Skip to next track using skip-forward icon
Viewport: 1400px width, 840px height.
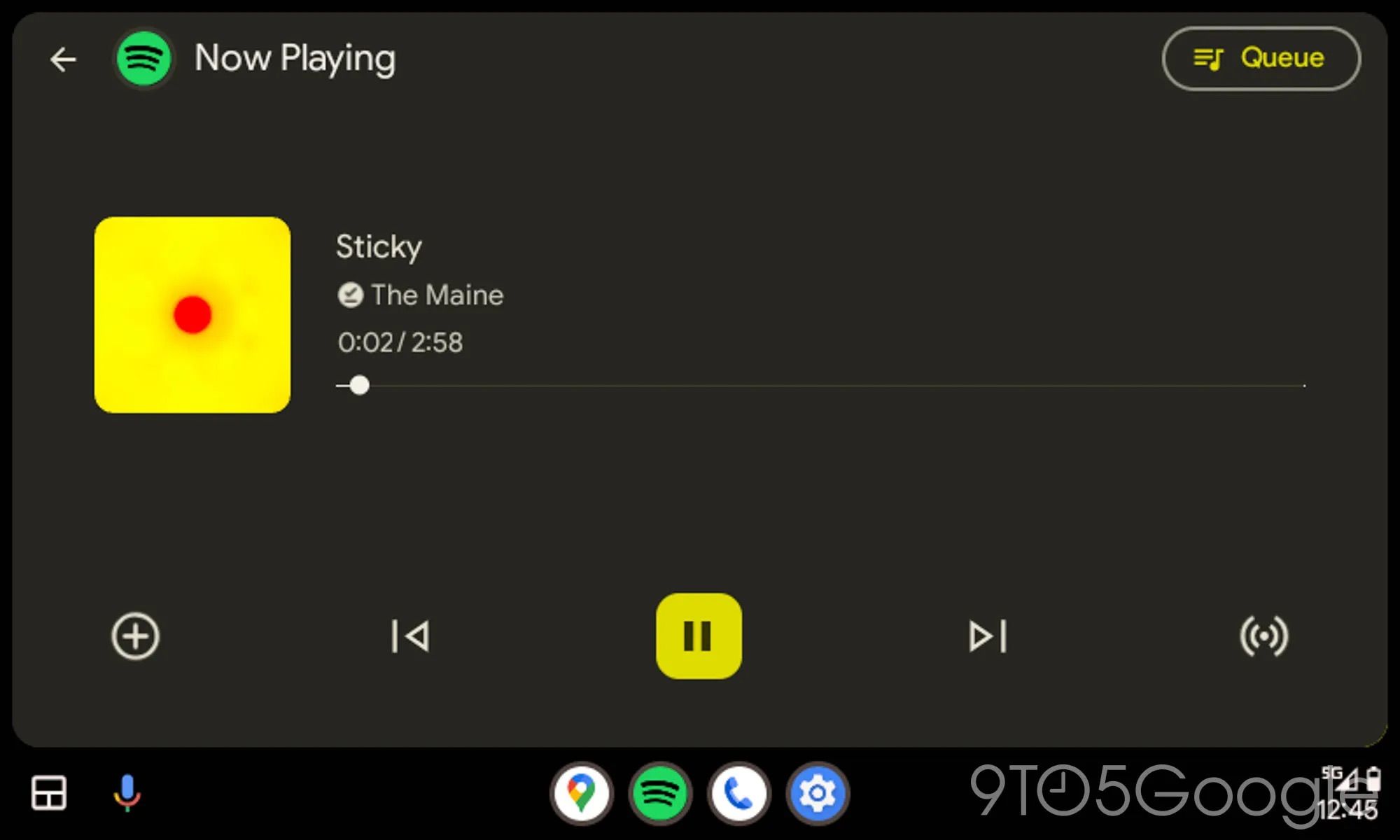click(986, 636)
